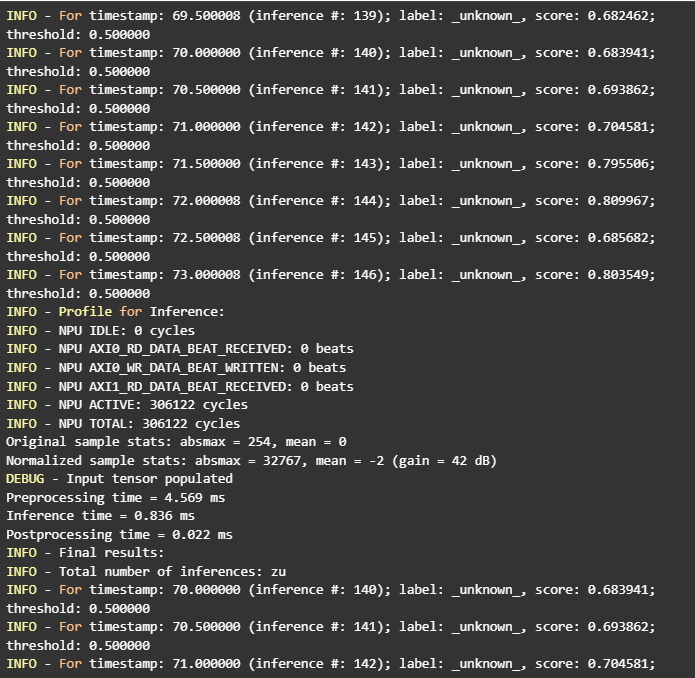The width and height of the screenshot is (695, 678).
Task: Select the 'Normalized sample stats' line
Action: [x=248, y=460]
